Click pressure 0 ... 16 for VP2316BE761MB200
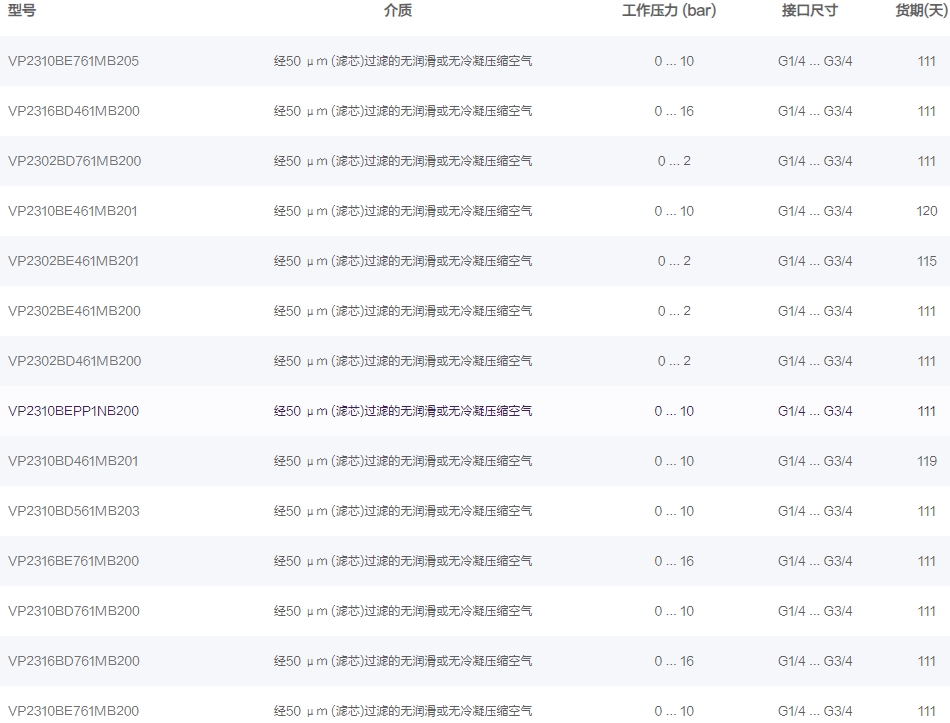The height and width of the screenshot is (723, 950). pyautogui.click(x=674, y=561)
